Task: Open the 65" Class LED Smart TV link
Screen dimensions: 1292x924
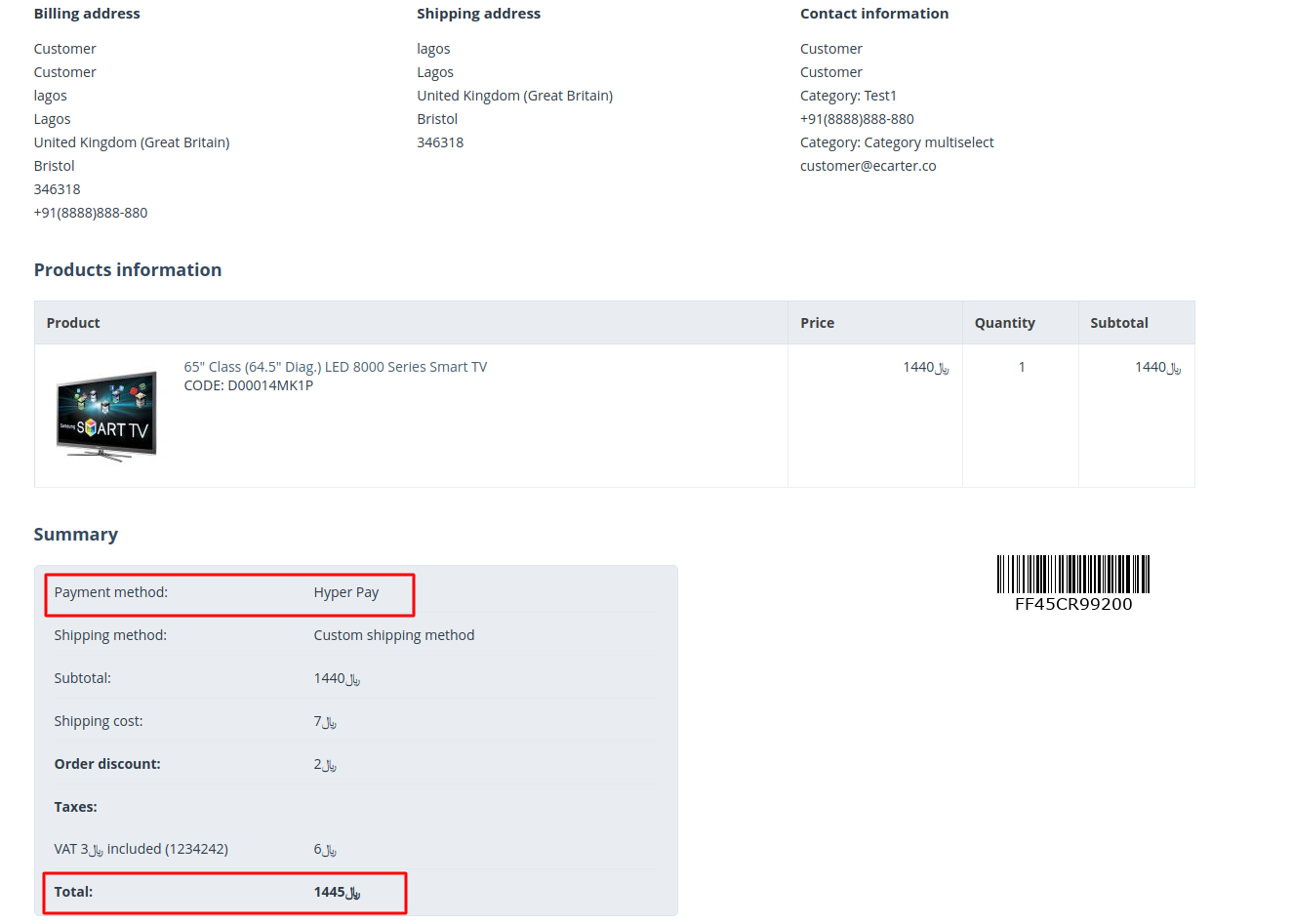Action: pyautogui.click(x=335, y=367)
